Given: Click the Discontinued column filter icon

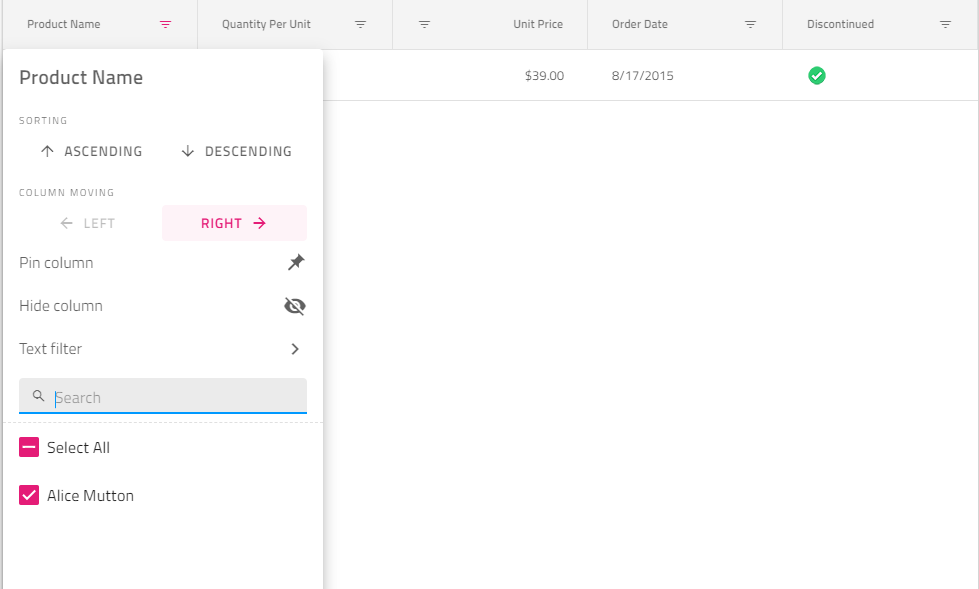Looking at the screenshot, I should click(944, 24).
